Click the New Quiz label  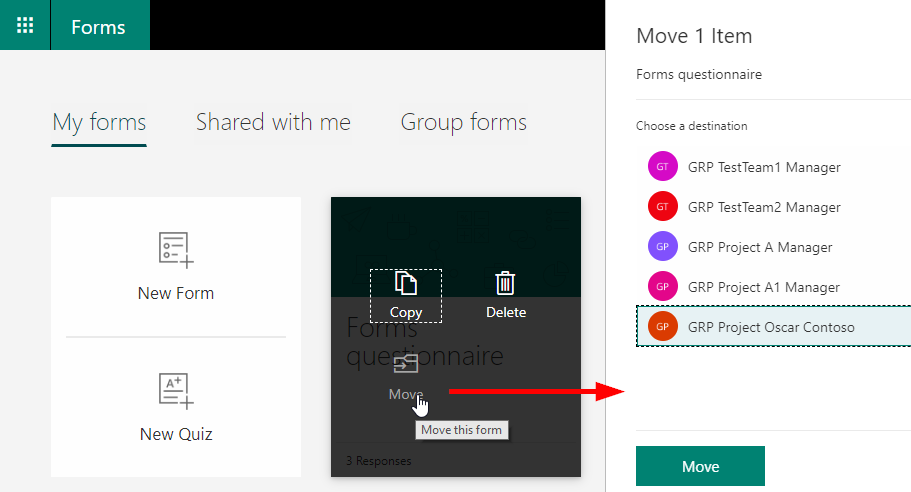coord(176,434)
